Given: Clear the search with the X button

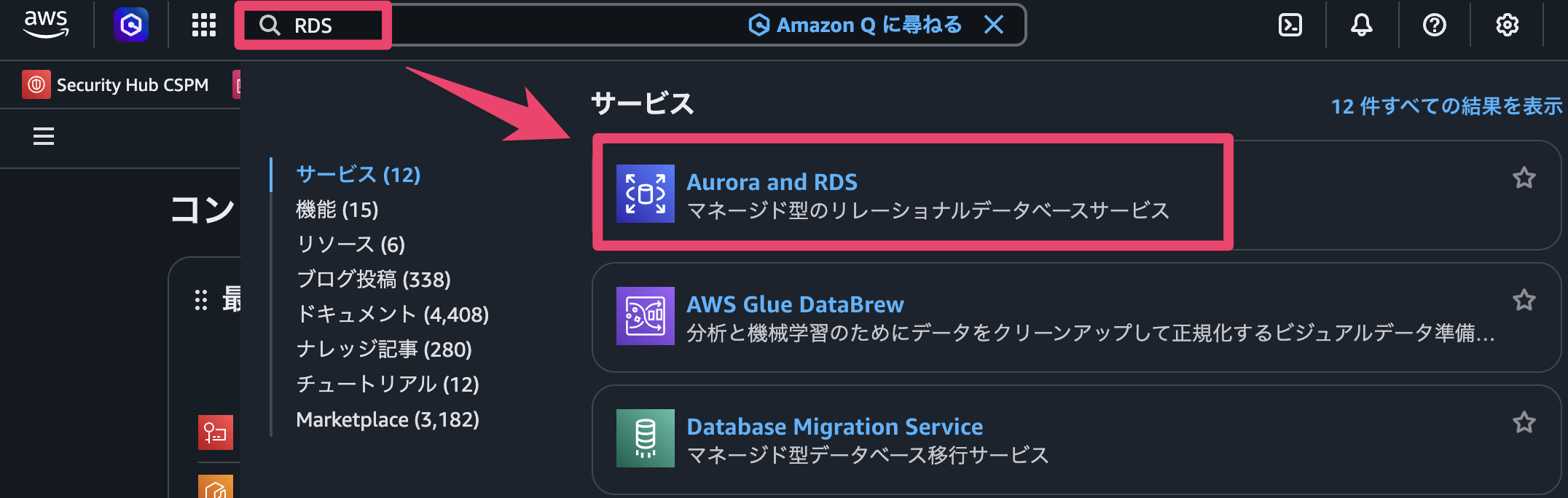Looking at the screenshot, I should click(994, 25).
